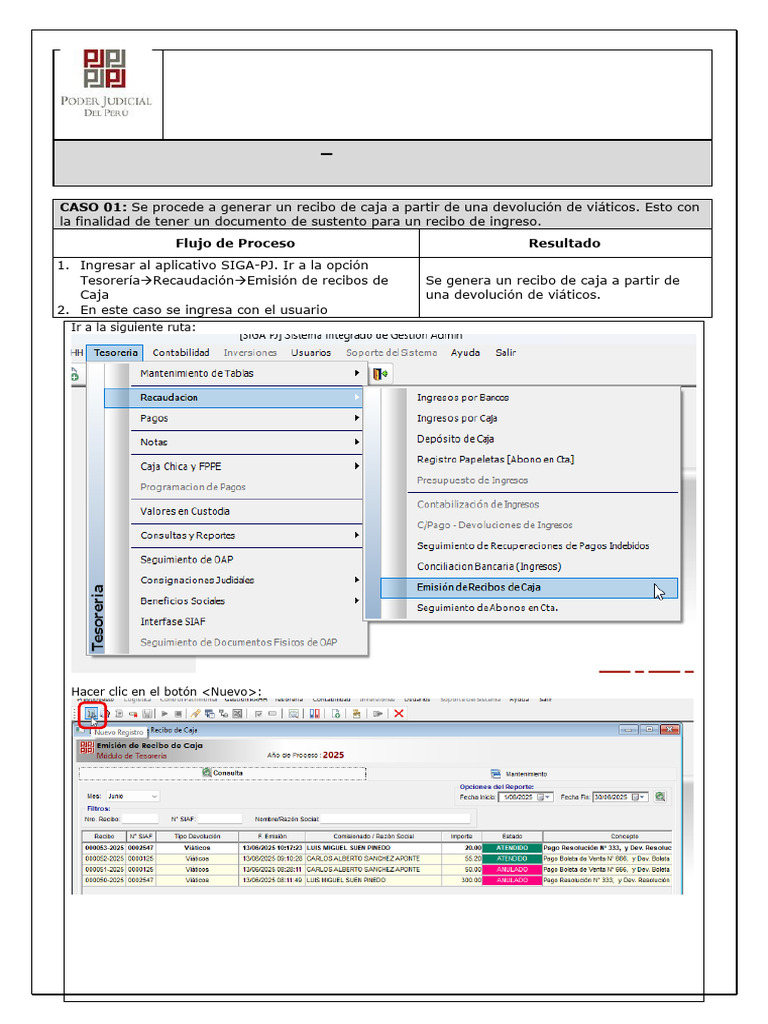
Task: Click the red-and-blue book toolbar icon
Action: tap(315, 714)
